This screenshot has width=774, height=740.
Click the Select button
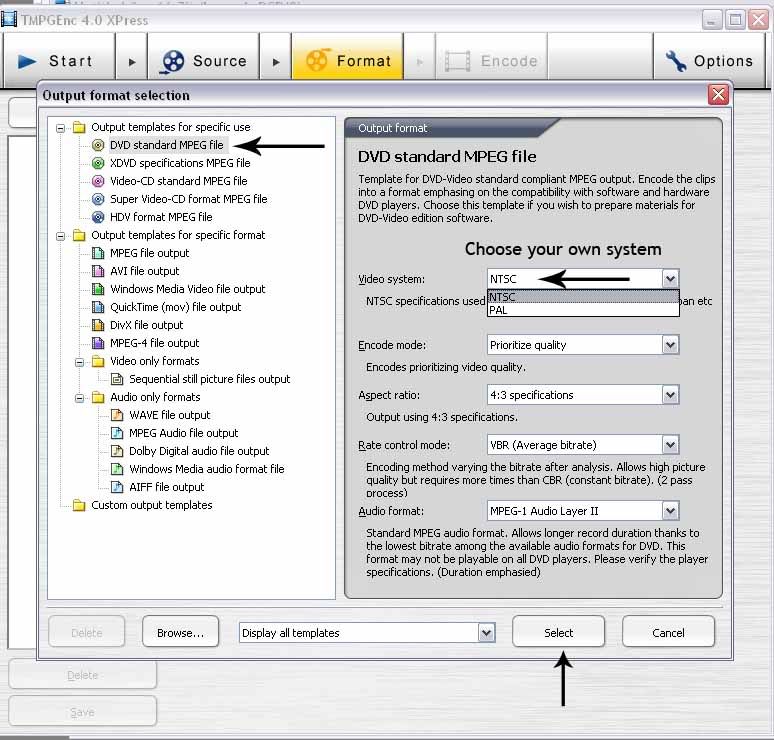click(558, 631)
